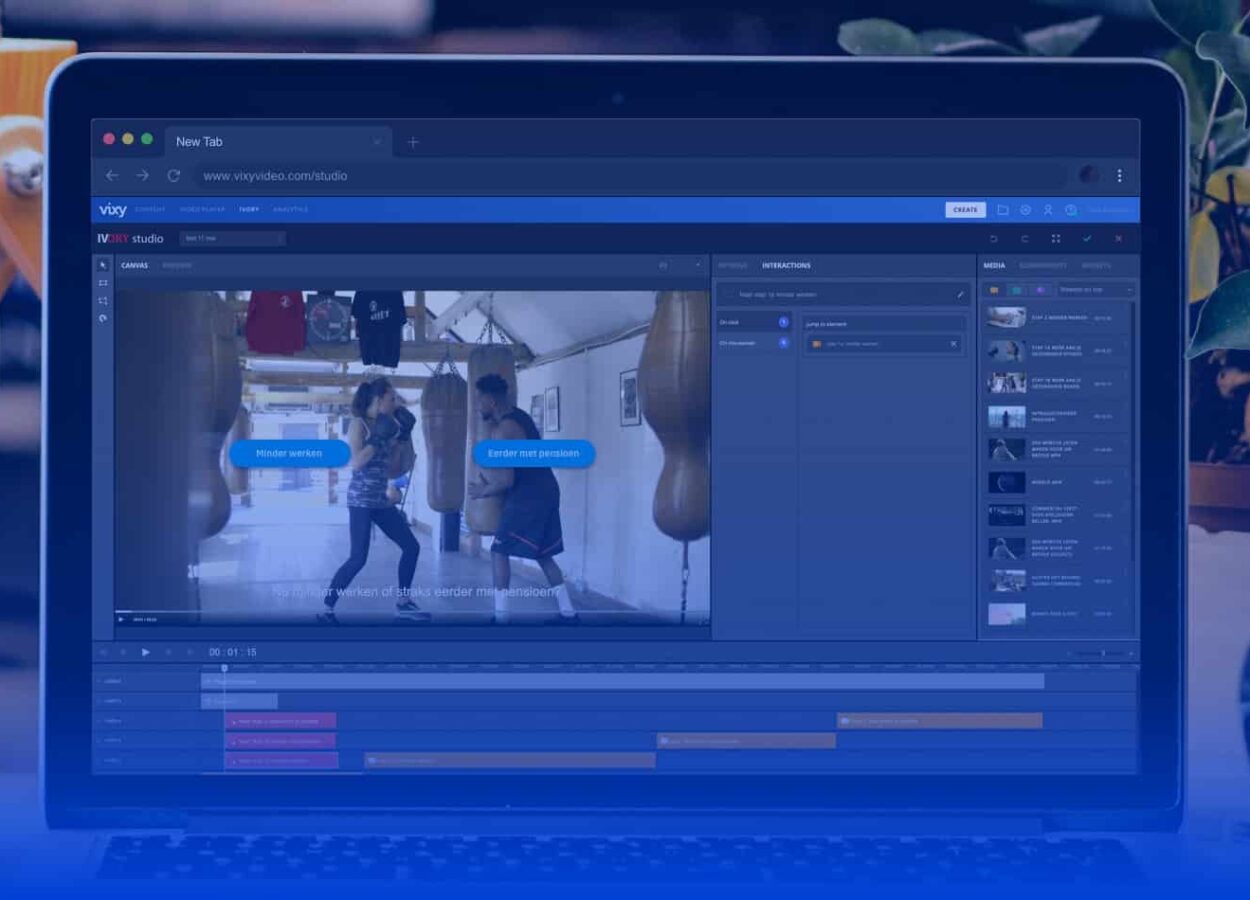Discard changes with the red X icon

point(1118,239)
